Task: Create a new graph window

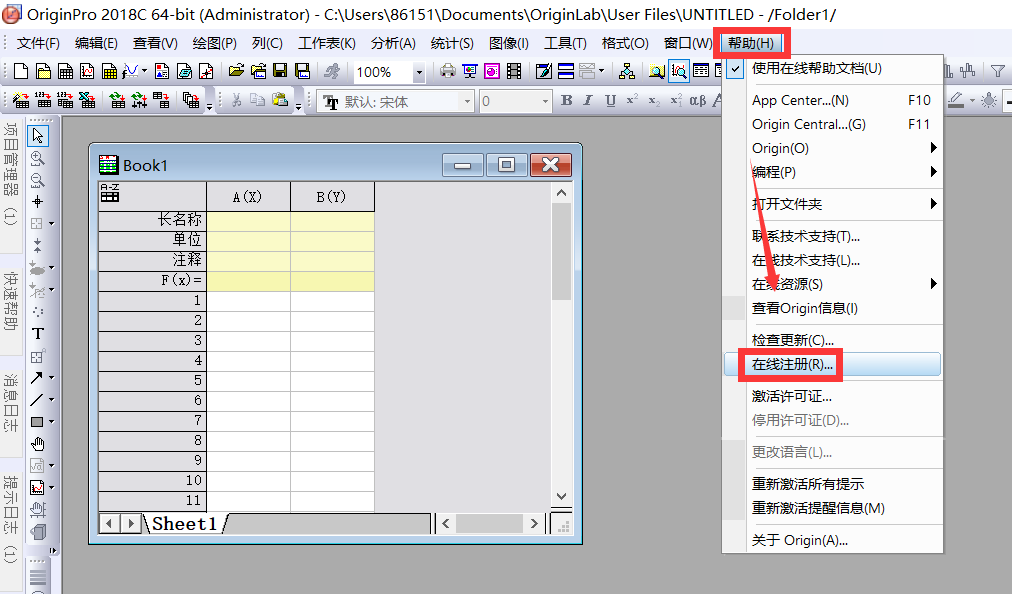Action: (x=87, y=71)
